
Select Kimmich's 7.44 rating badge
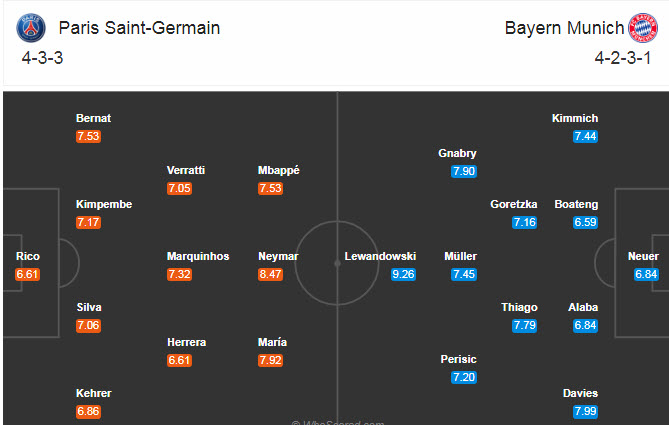coord(585,136)
